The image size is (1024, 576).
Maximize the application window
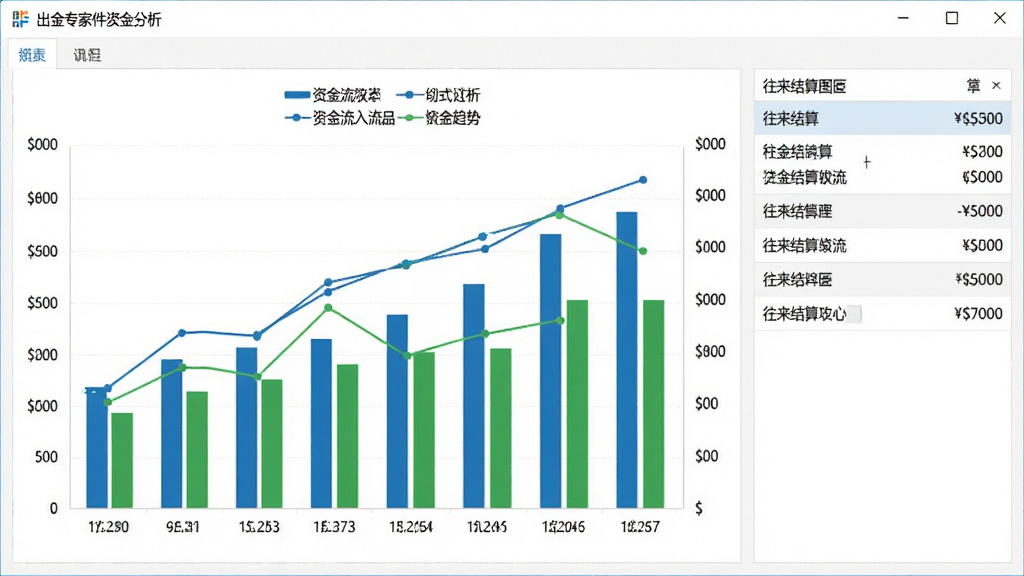point(952,18)
